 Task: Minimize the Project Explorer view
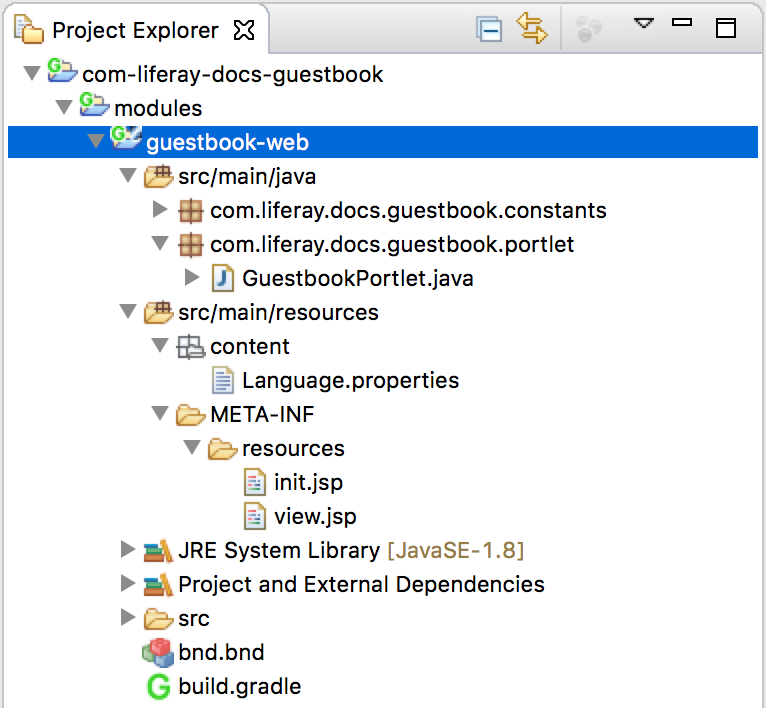(x=682, y=22)
